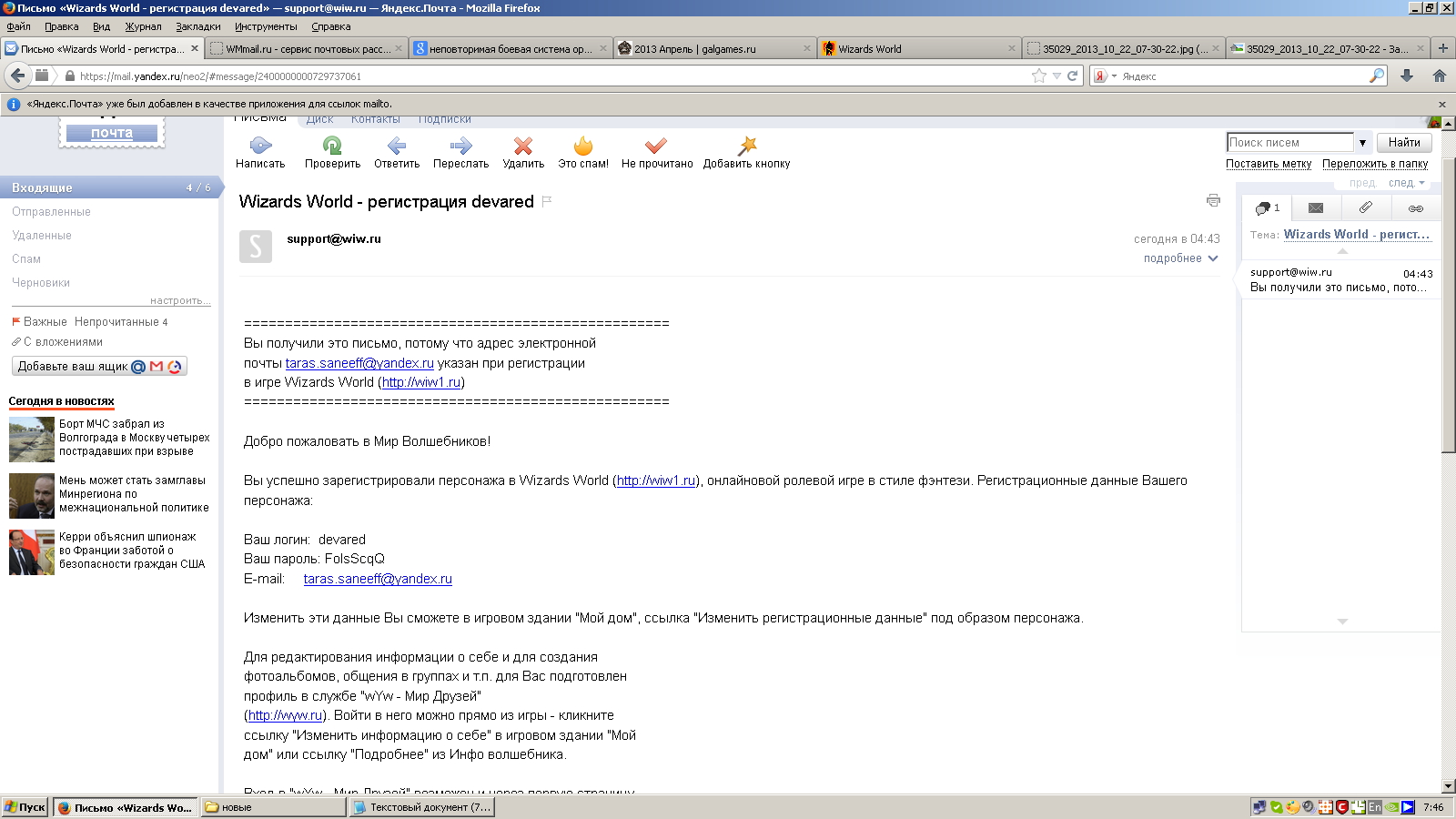Screen dimensions: 1456x819
Task: Click the browser search magnifier icon
Action: [1377, 76]
